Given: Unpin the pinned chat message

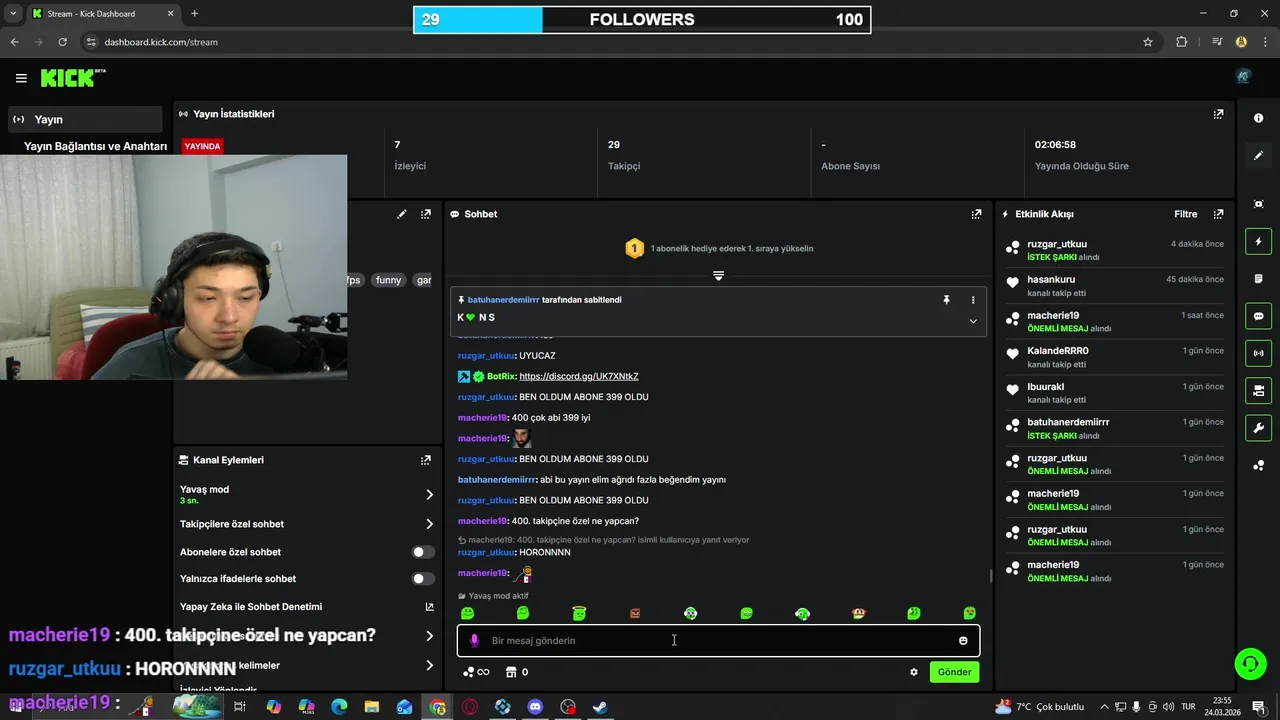Looking at the screenshot, I should [x=946, y=300].
